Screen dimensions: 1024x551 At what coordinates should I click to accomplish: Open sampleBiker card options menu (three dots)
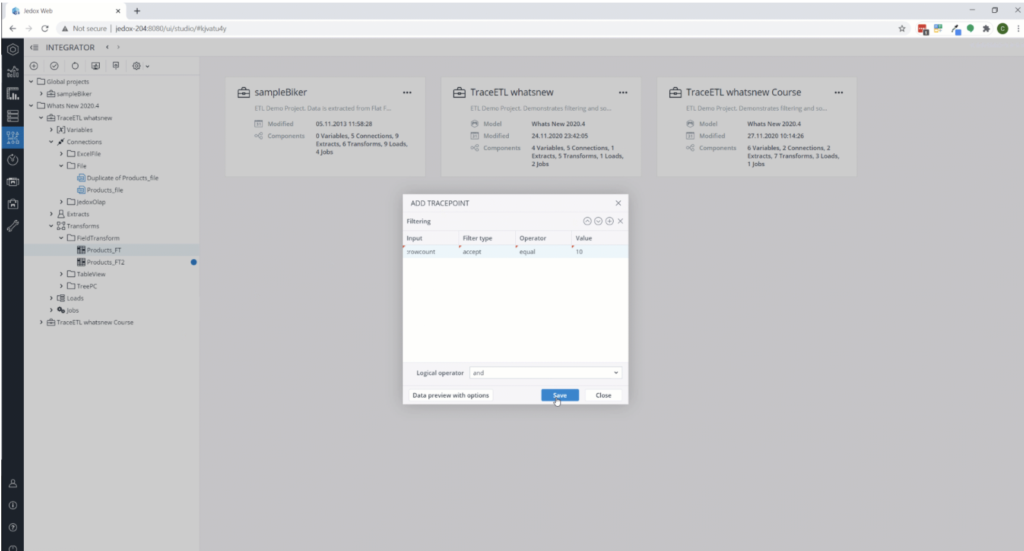point(407,93)
